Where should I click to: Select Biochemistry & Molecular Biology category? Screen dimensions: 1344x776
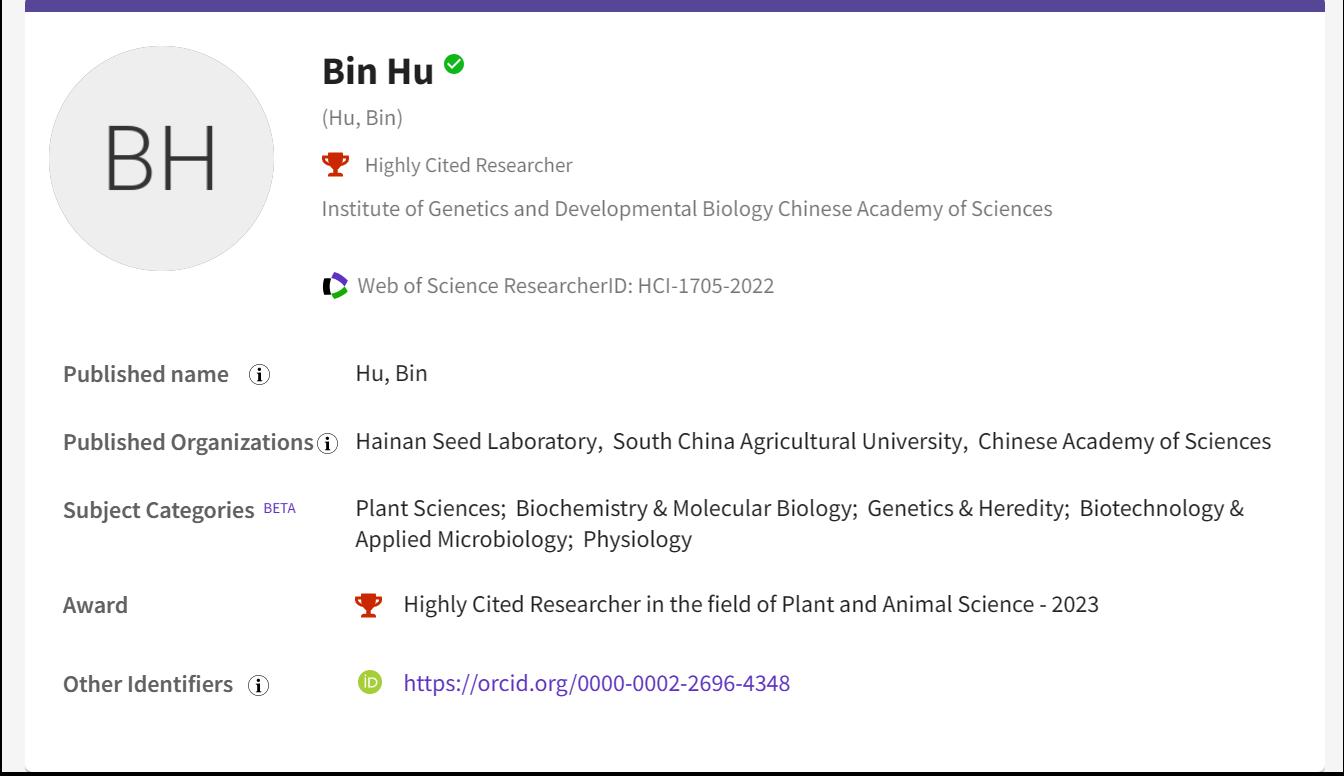[x=684, y=508]
